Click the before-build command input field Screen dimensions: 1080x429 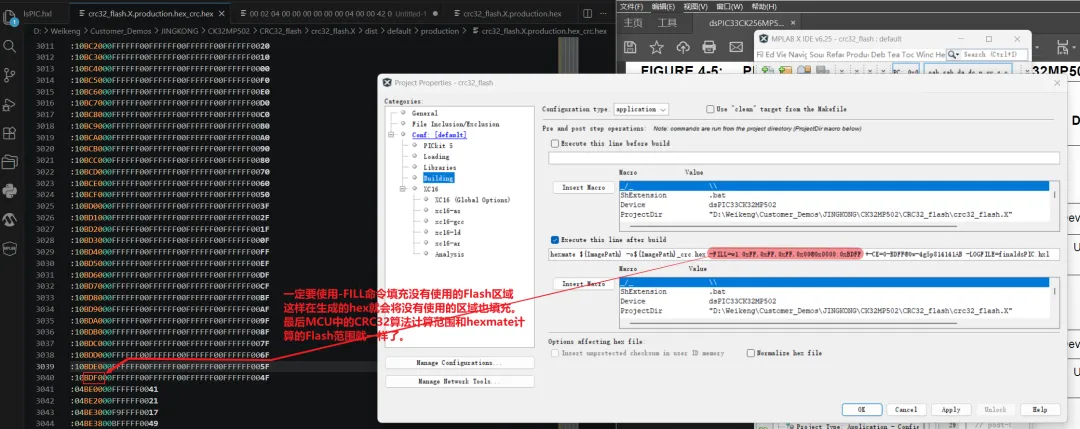(x=804, y=158)
